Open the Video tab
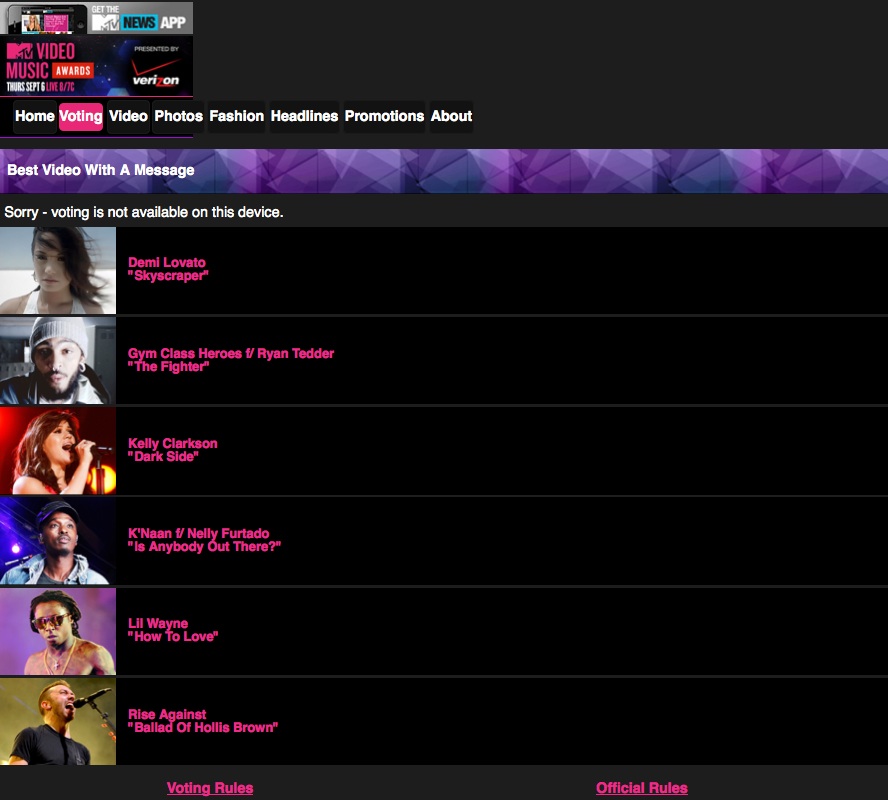 click(x=128, y=117)
